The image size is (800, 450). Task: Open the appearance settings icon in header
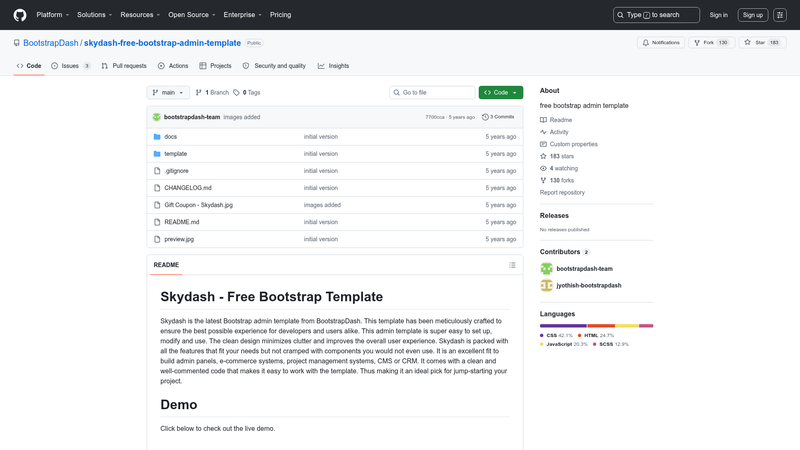pos(780,15)
